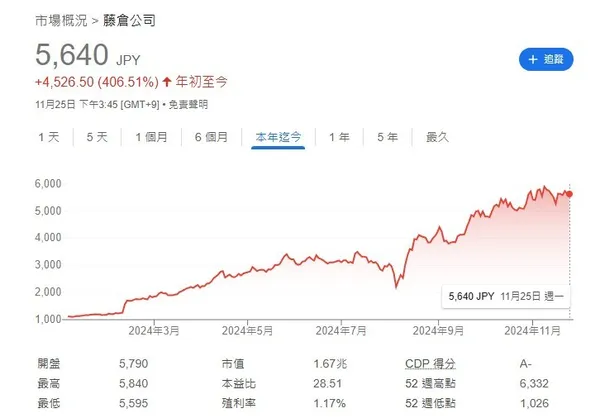This screenshot has width=600, height=417.
Task: Click the 2024年3月 axis label
Action: click(x=154, y=331)
